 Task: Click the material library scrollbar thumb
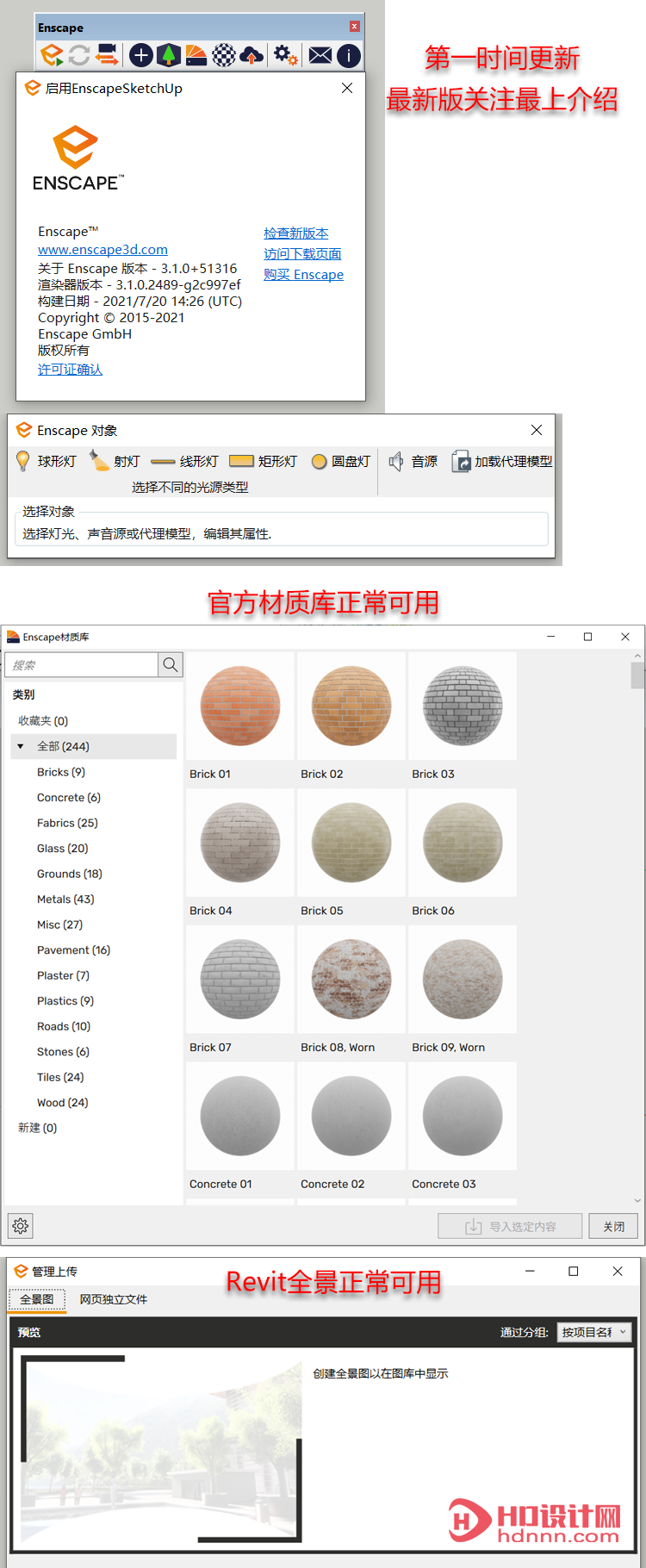637,675
